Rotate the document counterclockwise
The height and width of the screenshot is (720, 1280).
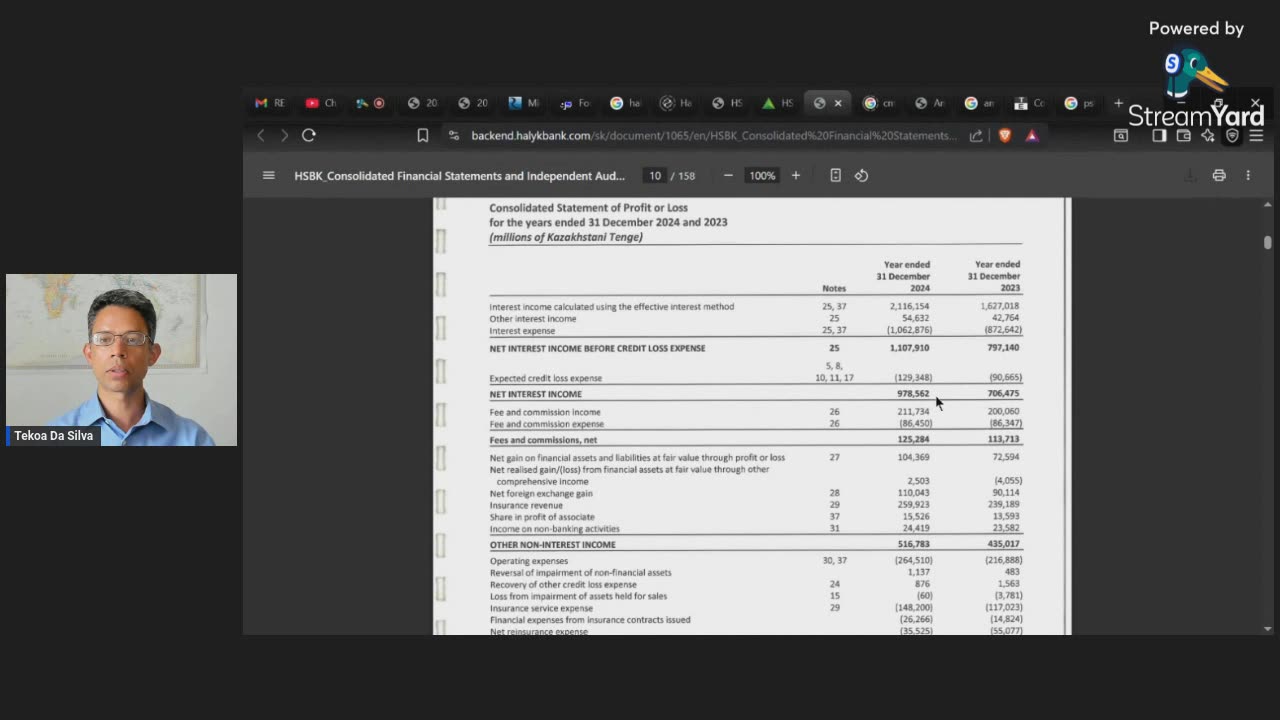coord(861,175)
